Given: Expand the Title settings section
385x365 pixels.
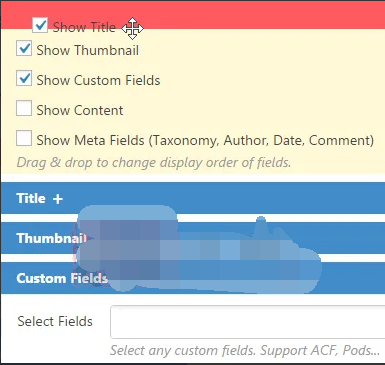Looking at the screenshot, I should tap(193, 199).
